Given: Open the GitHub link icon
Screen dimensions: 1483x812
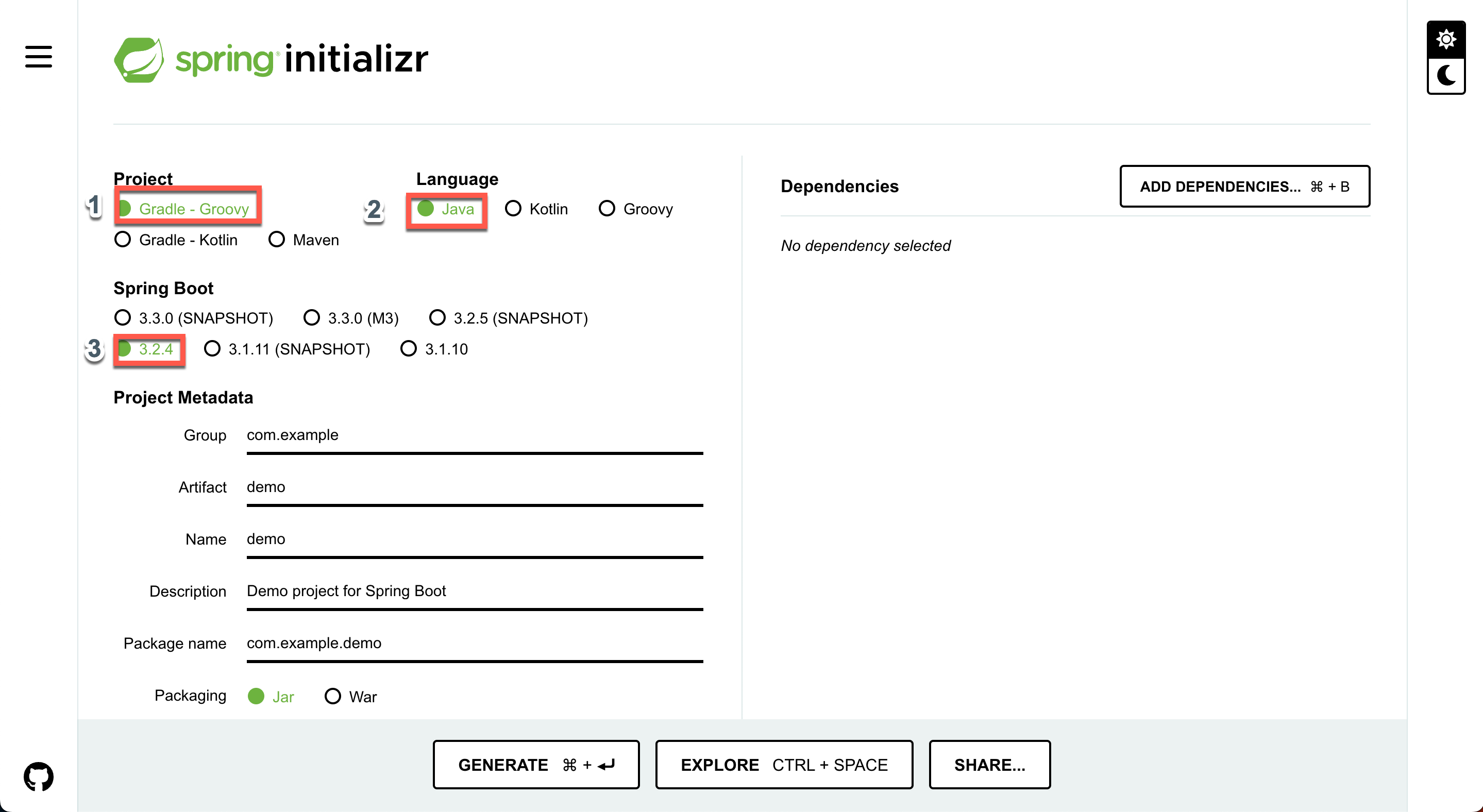Looking at the screenshot, I should pos(39,776).
